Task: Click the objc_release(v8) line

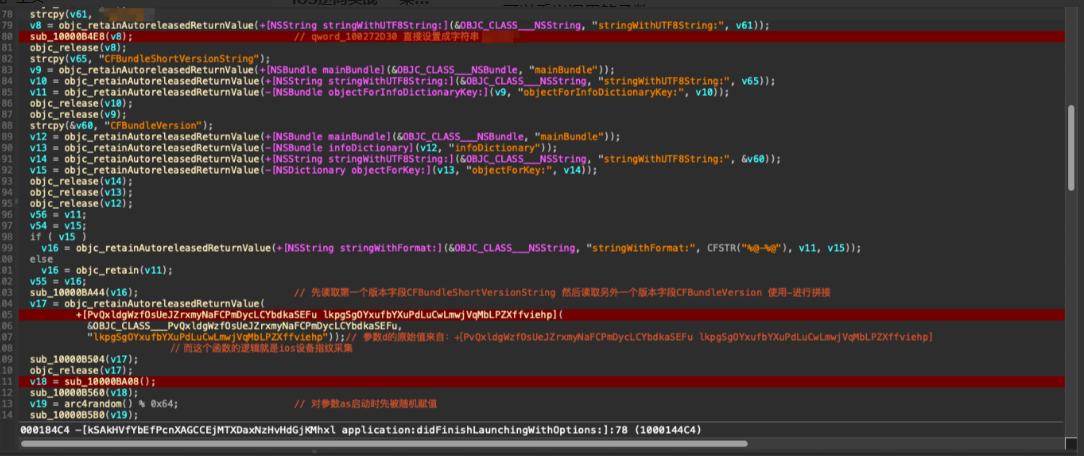Action: pos(78,48)
